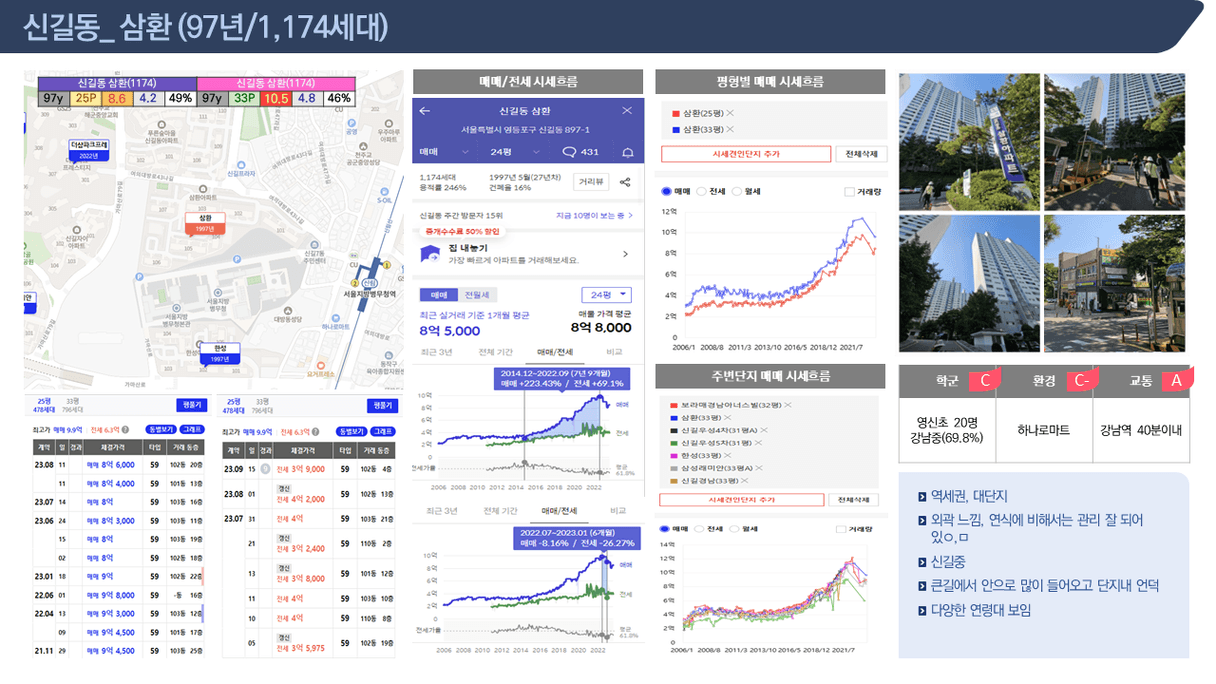
Task: Select 비교 tab above the 2014.12~2022.09 chart
Action: (614, 352)
